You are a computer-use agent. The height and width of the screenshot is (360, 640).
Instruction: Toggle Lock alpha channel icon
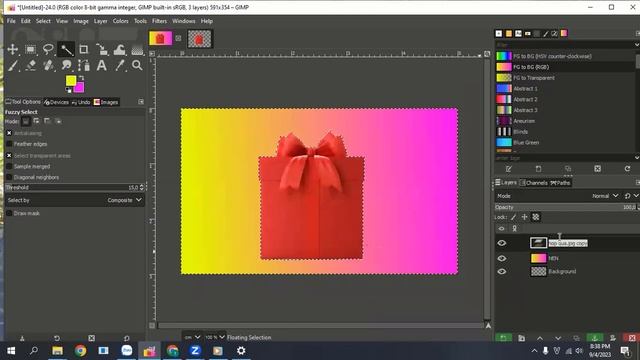coord(536,217)
